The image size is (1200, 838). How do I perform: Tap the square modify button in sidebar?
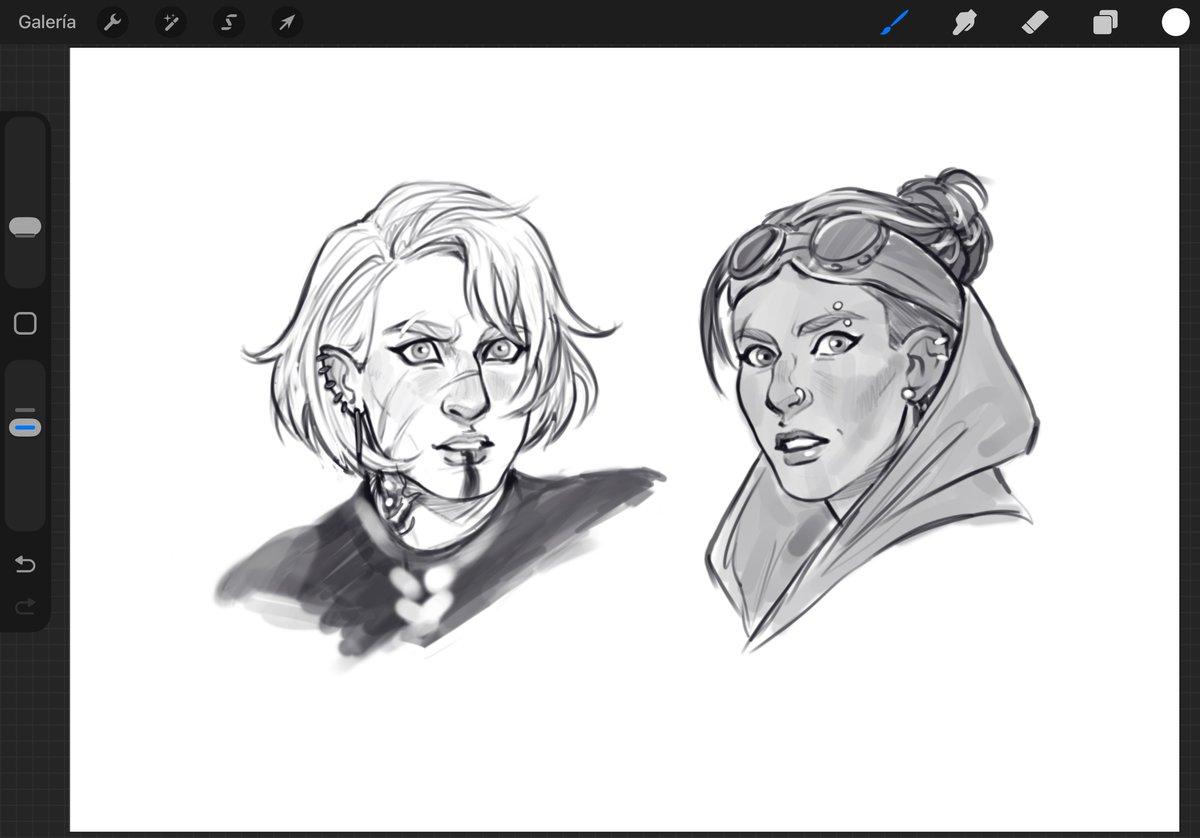coord(25,324)
